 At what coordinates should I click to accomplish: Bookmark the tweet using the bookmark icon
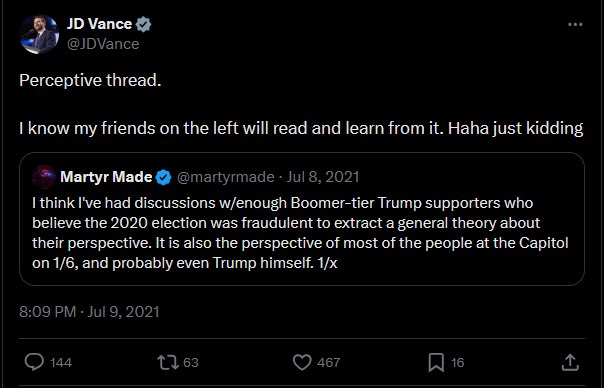pos(436,363)
